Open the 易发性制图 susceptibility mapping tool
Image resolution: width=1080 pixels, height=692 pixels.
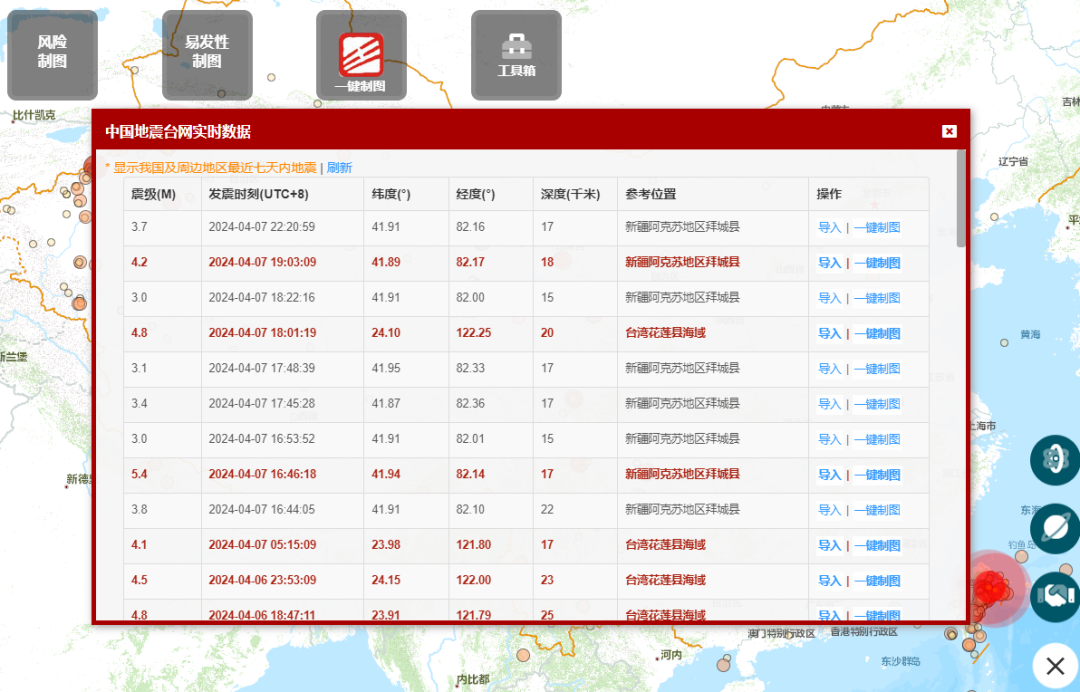click(207, 55)
